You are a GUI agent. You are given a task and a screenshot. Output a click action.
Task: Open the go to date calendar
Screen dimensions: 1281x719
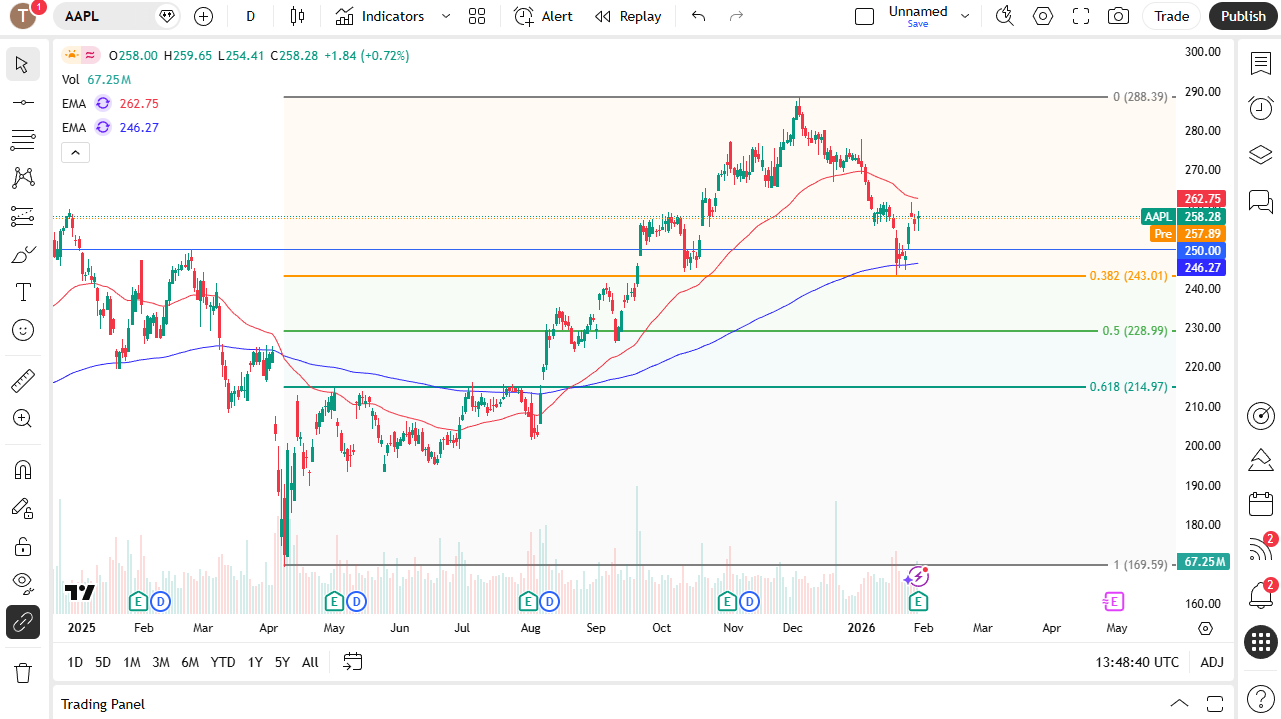(352, 662)
